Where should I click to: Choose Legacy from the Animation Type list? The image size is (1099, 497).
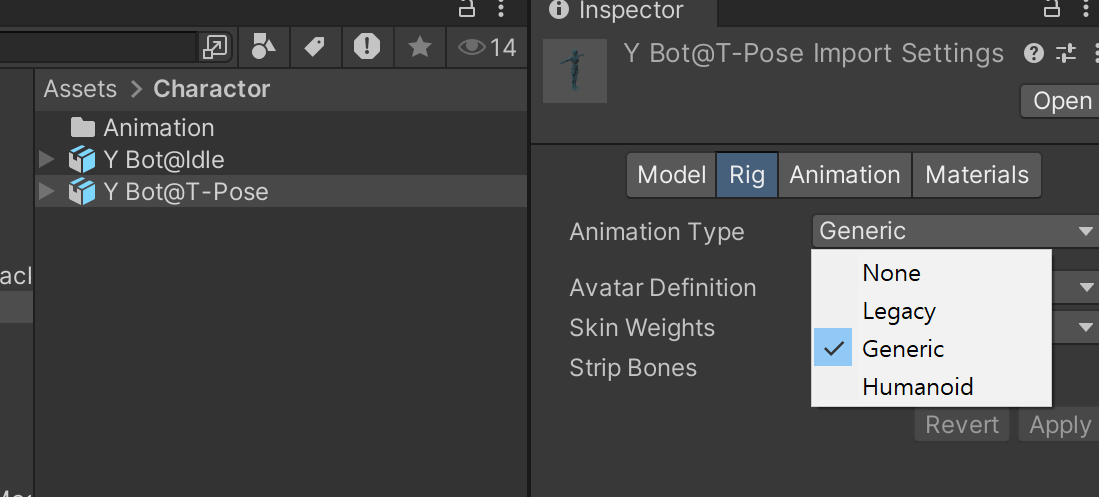pyautogui.click(x=899, y=311)
